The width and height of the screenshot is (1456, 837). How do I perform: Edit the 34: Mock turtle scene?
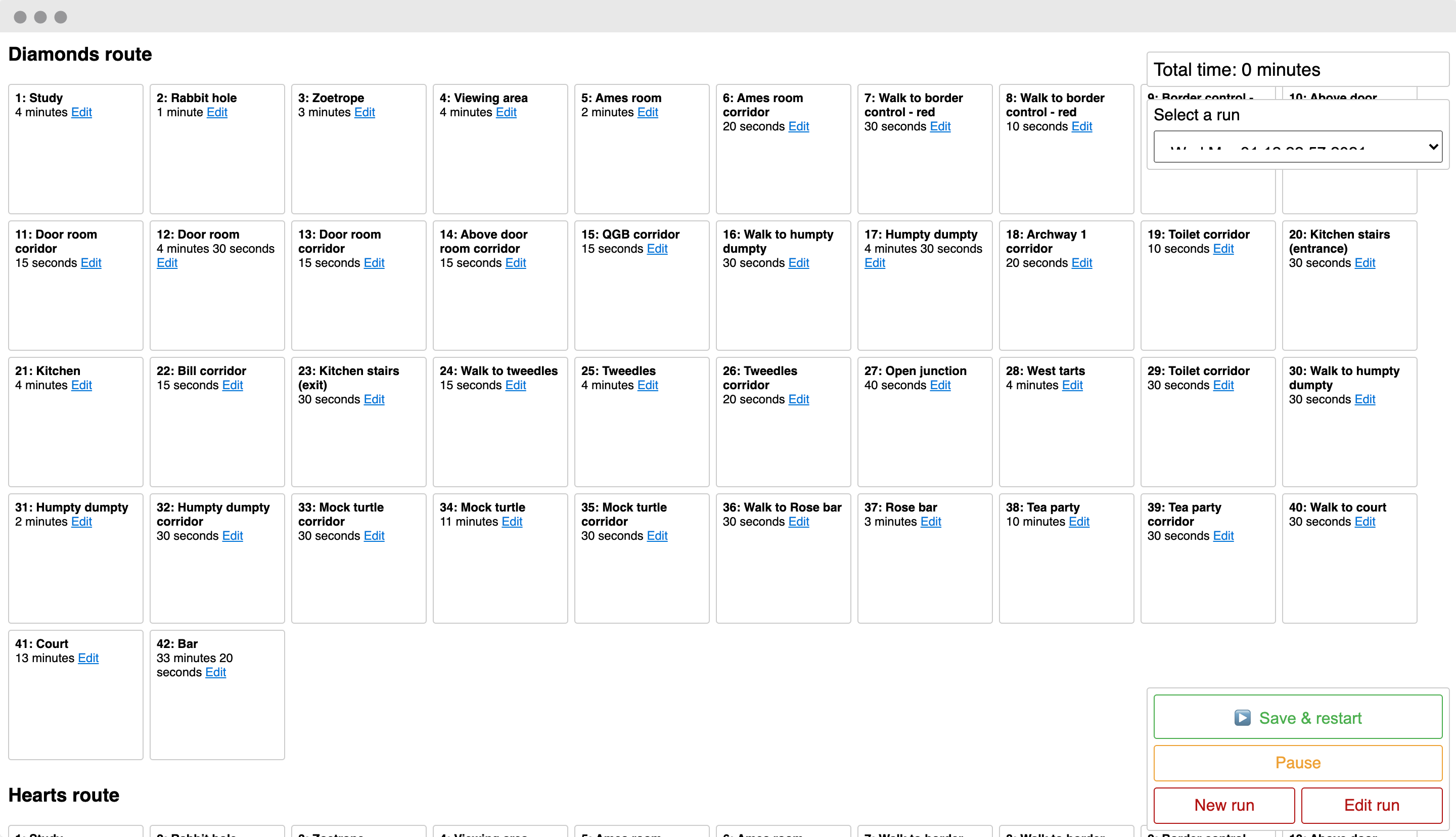[x=512, y=522]
